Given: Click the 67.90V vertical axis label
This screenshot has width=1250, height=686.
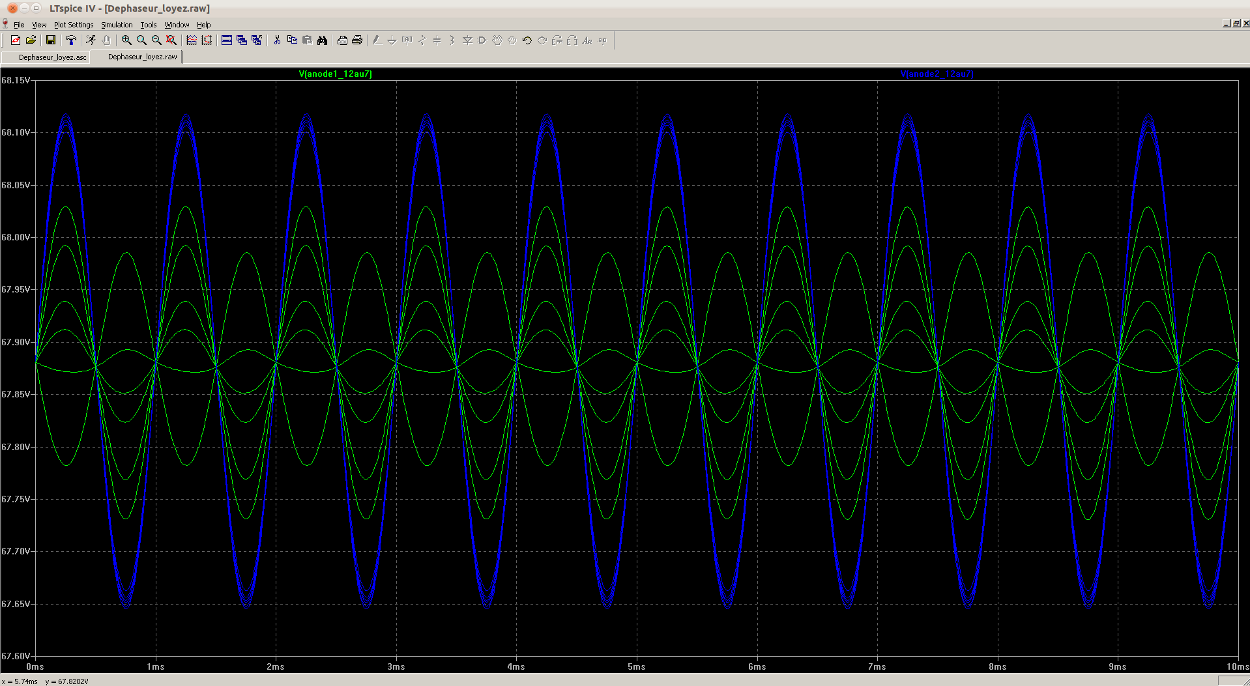Looking at the screenshot, I should tap(15, 342).
